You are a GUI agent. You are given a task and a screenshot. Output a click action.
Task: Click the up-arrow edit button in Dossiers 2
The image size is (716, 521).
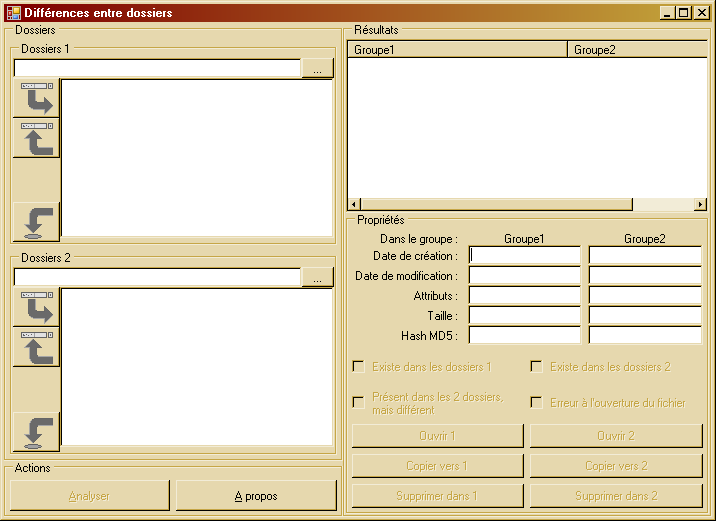click(x=36, y=347)
